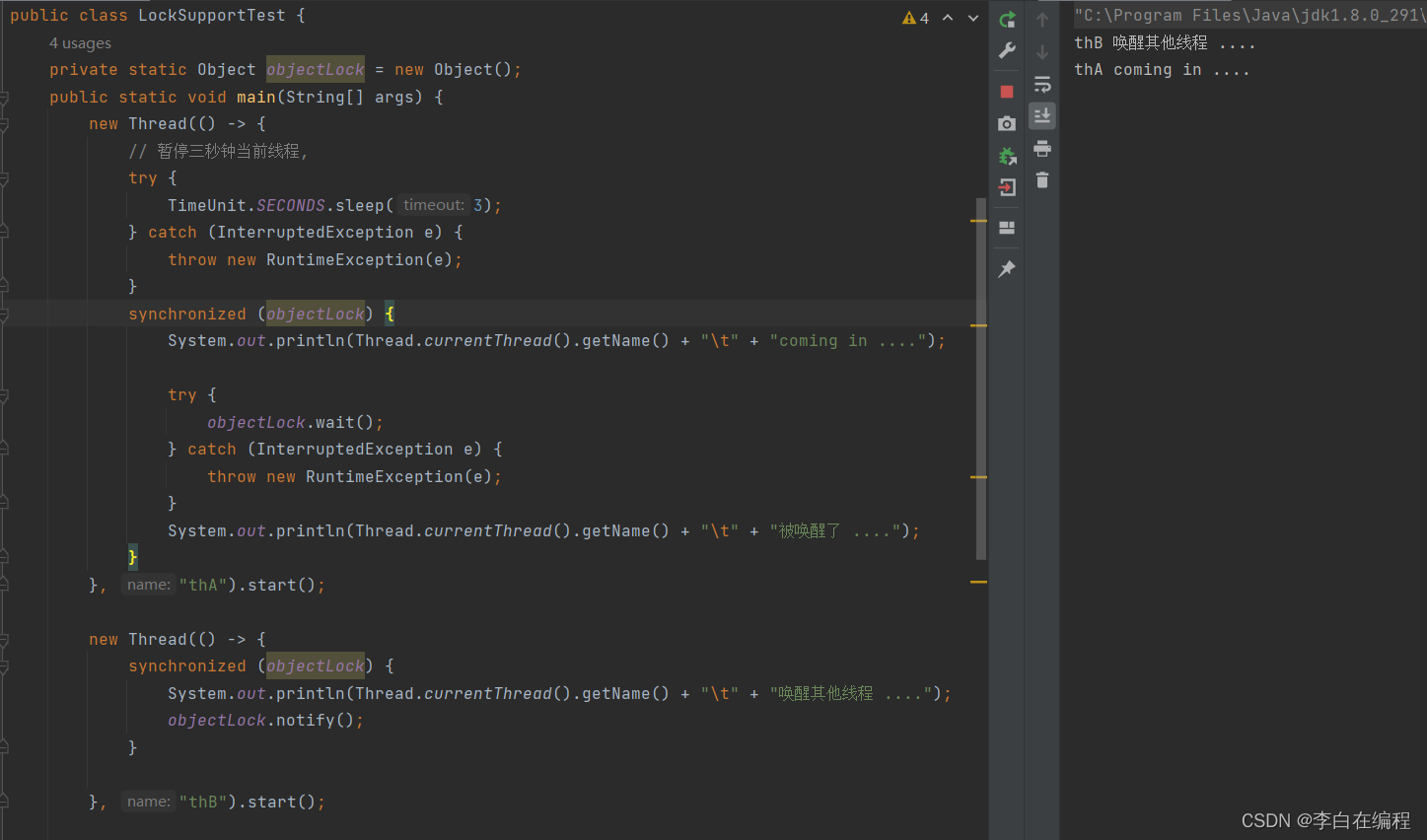Image resolution: width=1427 pixels, height=840 pixels.
Task: Collapse fold marker on thA synchronized line
Action: coord(4,315)
